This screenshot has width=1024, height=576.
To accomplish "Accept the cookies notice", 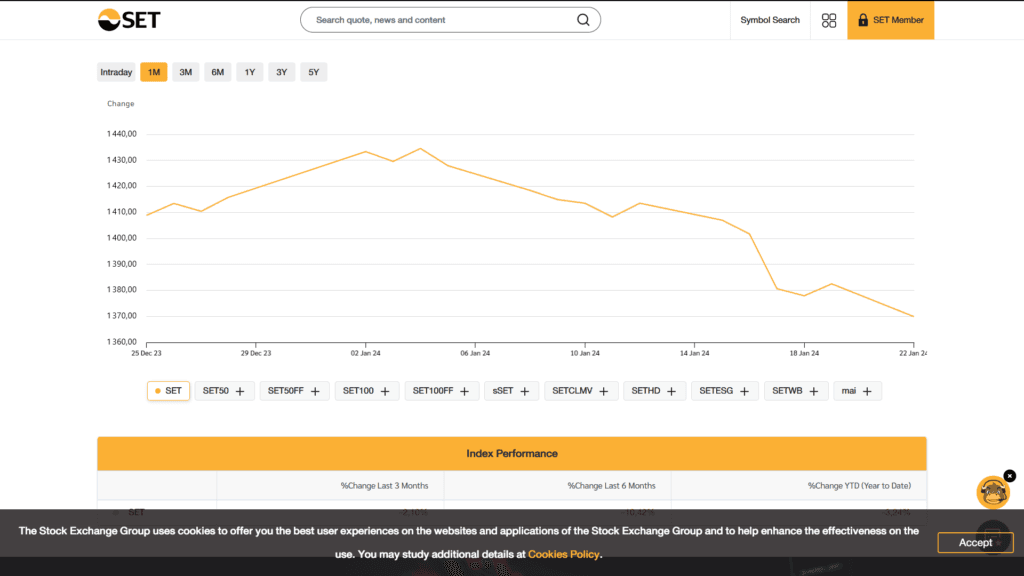I will tap(975, 542).
